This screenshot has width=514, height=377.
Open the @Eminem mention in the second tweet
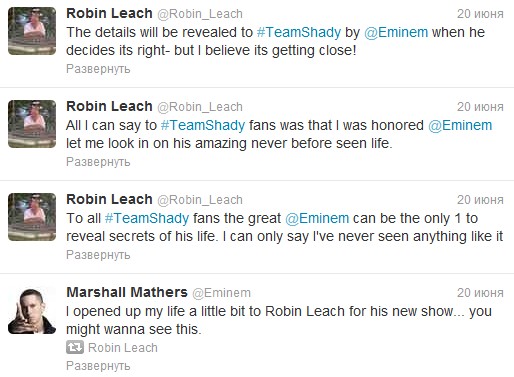click(460, 125)
